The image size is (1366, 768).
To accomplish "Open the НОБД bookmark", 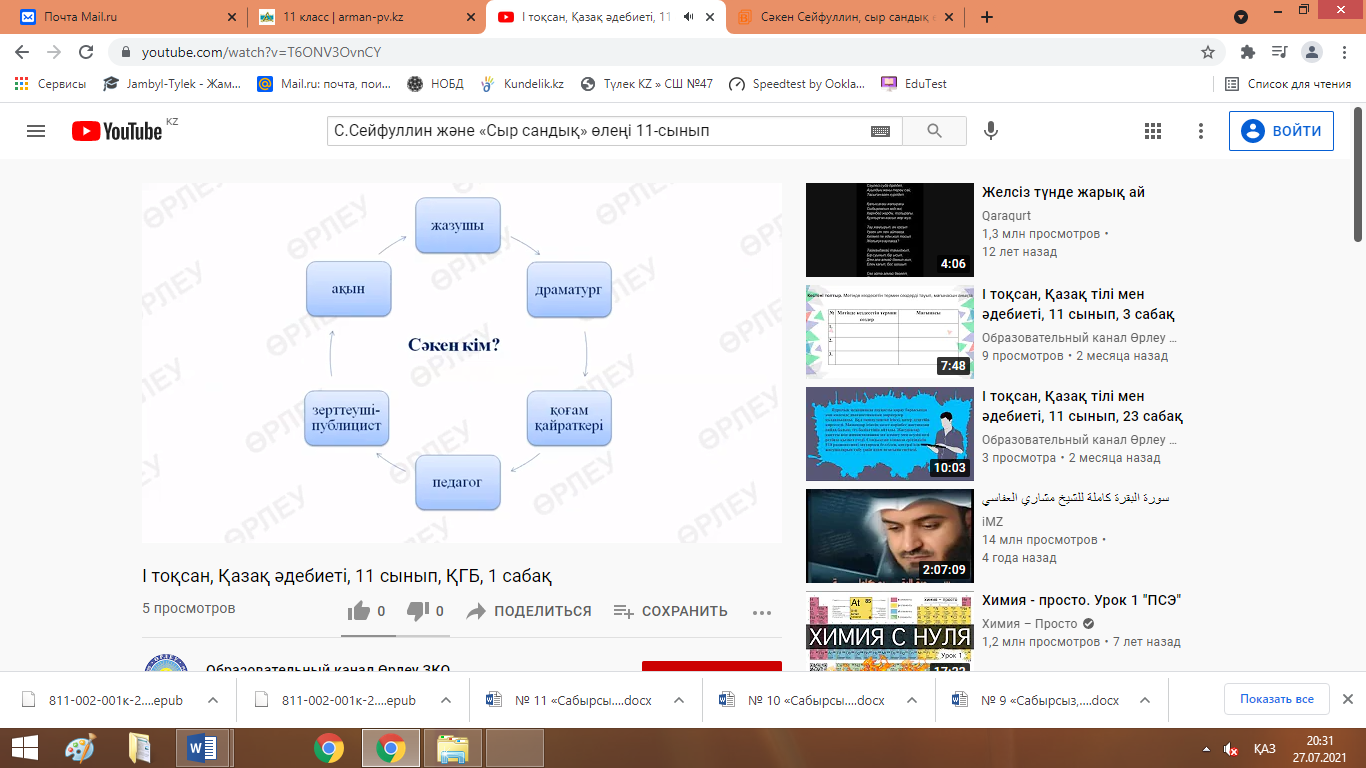I will [436, 84].
